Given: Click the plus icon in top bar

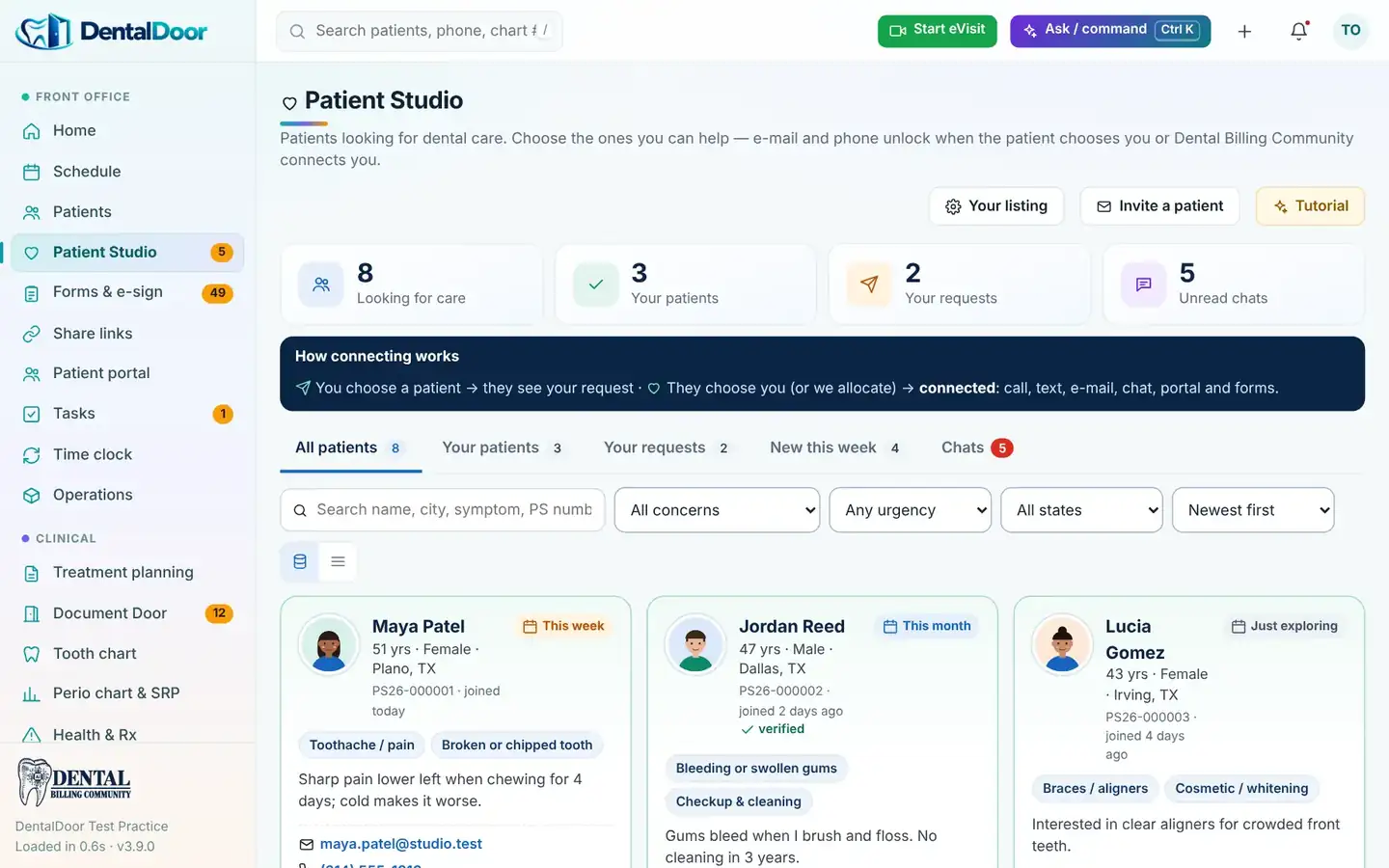Looking at the screenshot, I should tap(1244, 31).
